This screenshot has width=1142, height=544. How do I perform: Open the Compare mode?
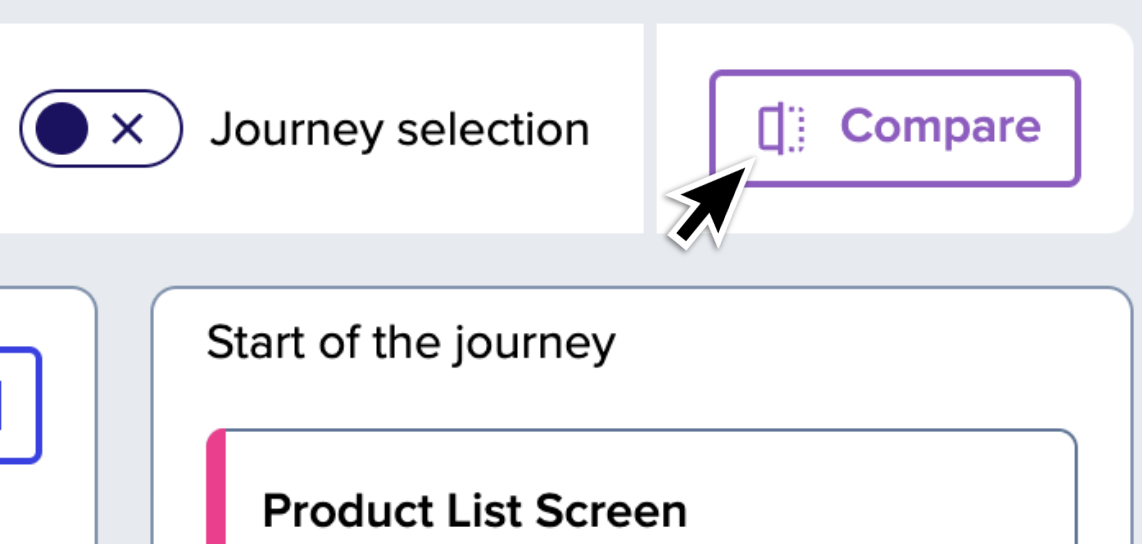894,128
